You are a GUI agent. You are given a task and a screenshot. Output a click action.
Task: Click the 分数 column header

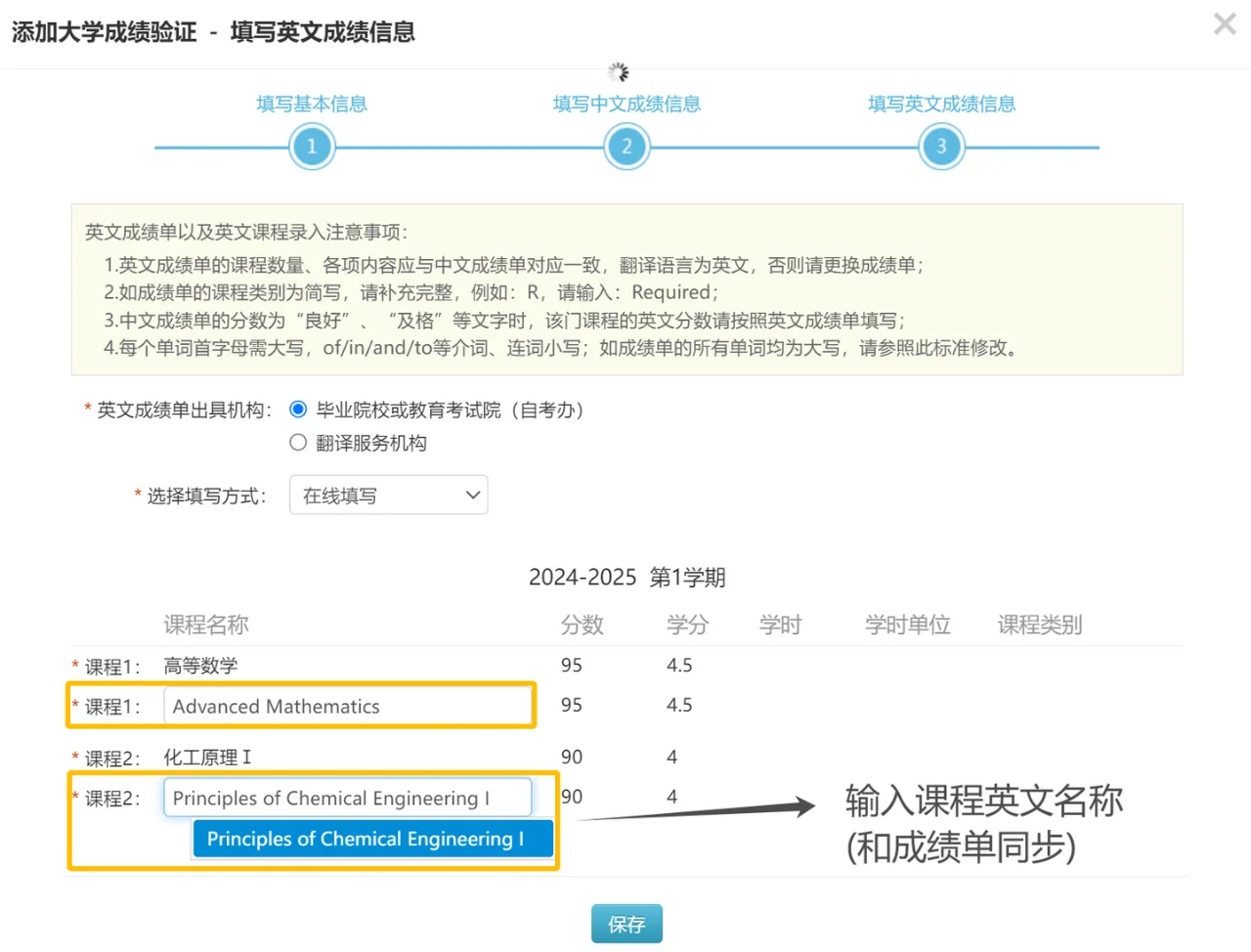(x=582, y=625)
